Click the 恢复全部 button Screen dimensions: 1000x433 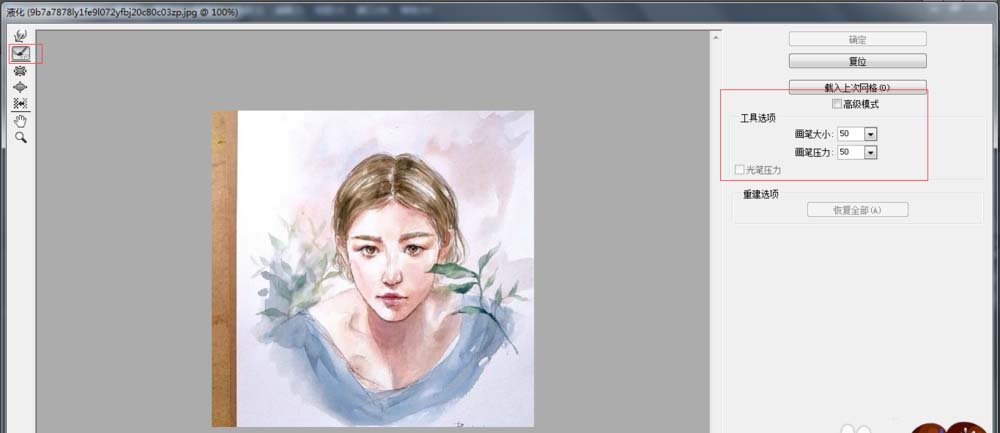857,210
